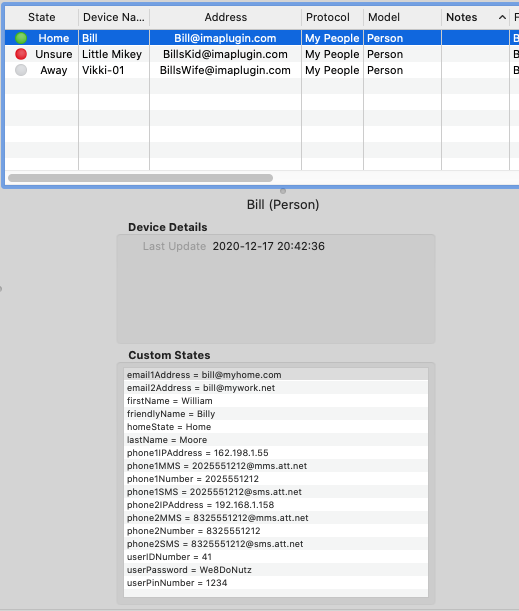
Task: Click the Protocol column header
Action: (x=332, y=17)
